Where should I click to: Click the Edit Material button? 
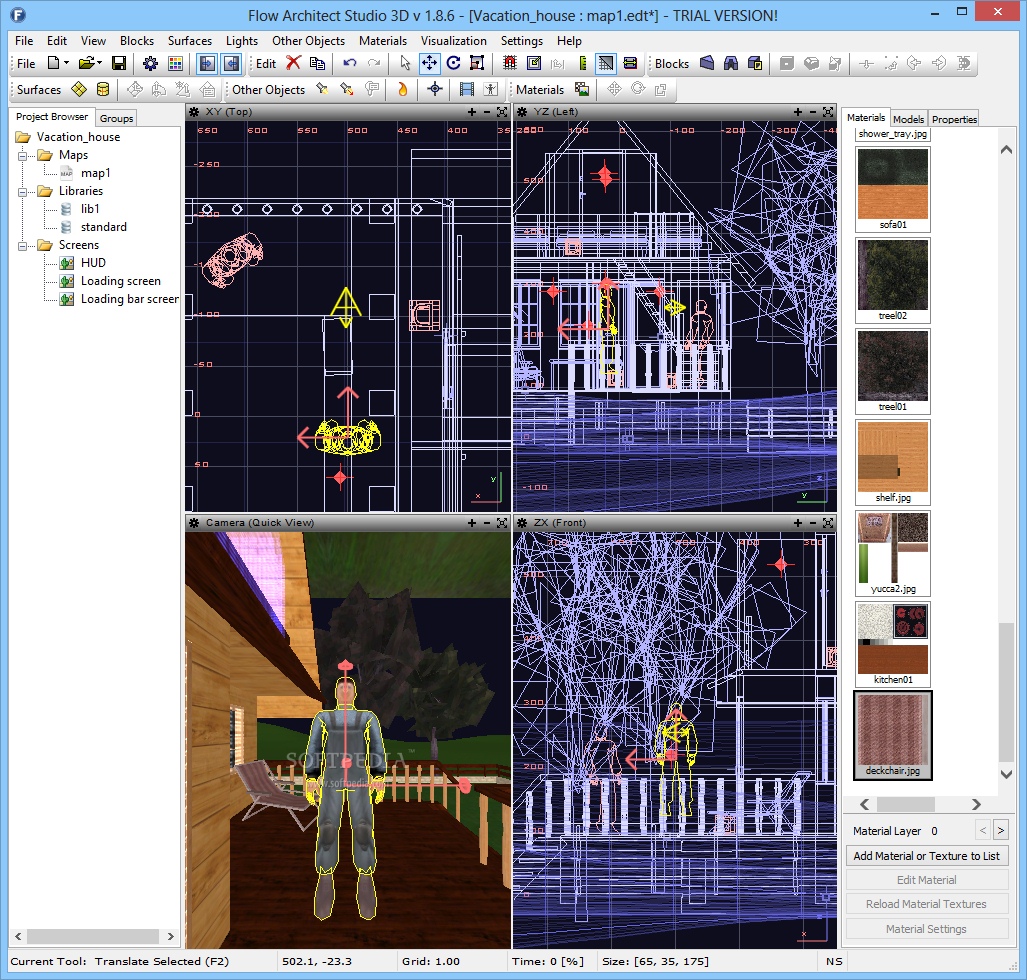[926, 880]
